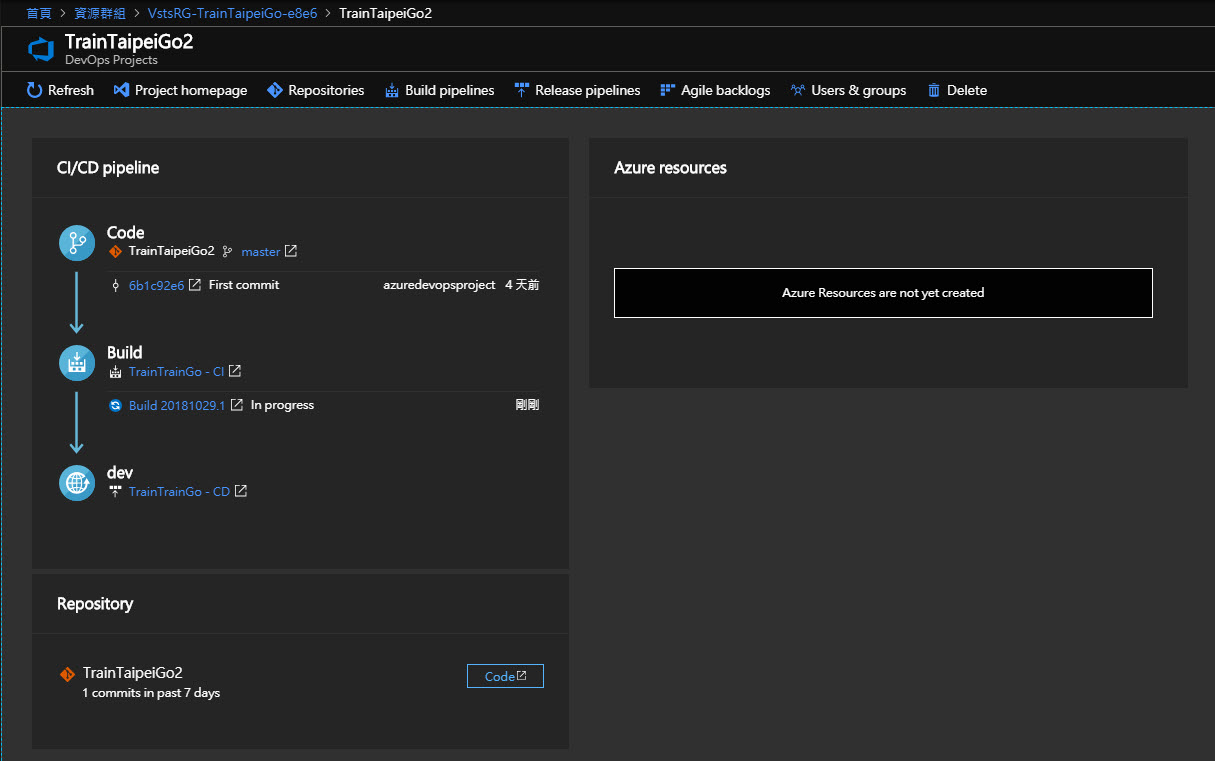Screen dimensions: 1215x761
Task: Open Agile backlogs from toolbar
Action: coord(715,90)
